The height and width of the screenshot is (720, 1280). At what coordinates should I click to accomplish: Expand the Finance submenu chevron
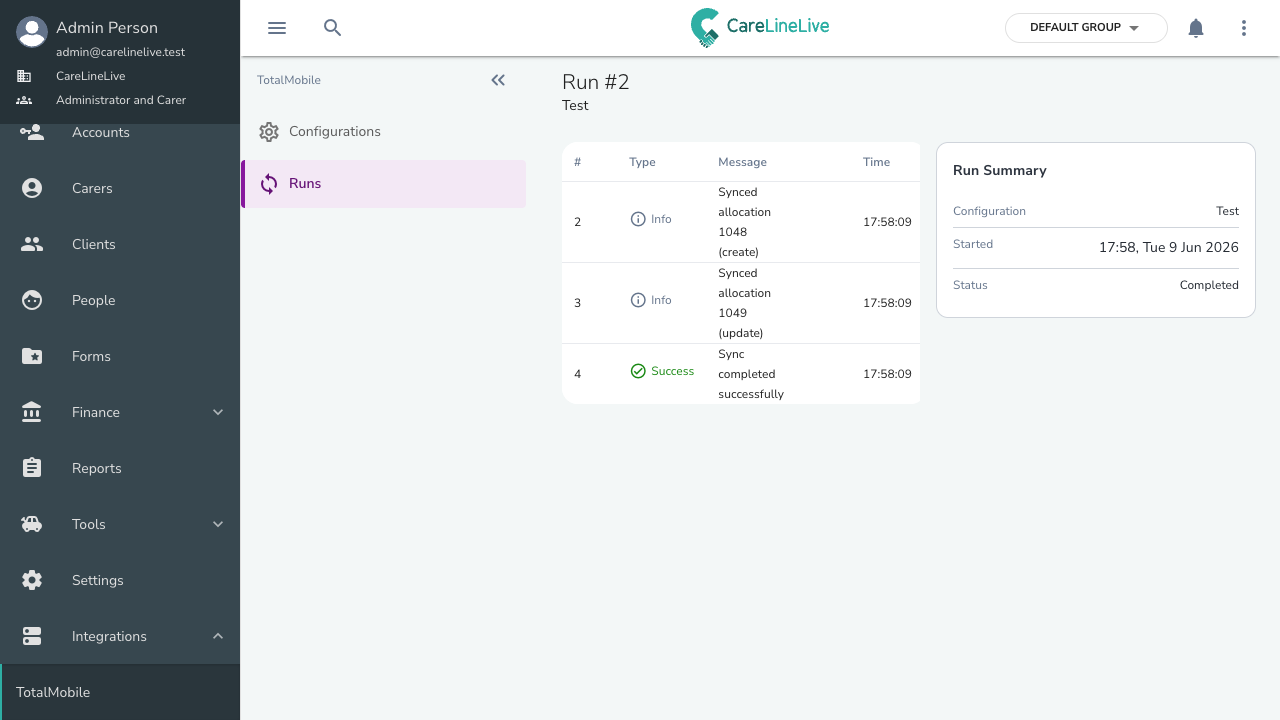click(218, 412)
